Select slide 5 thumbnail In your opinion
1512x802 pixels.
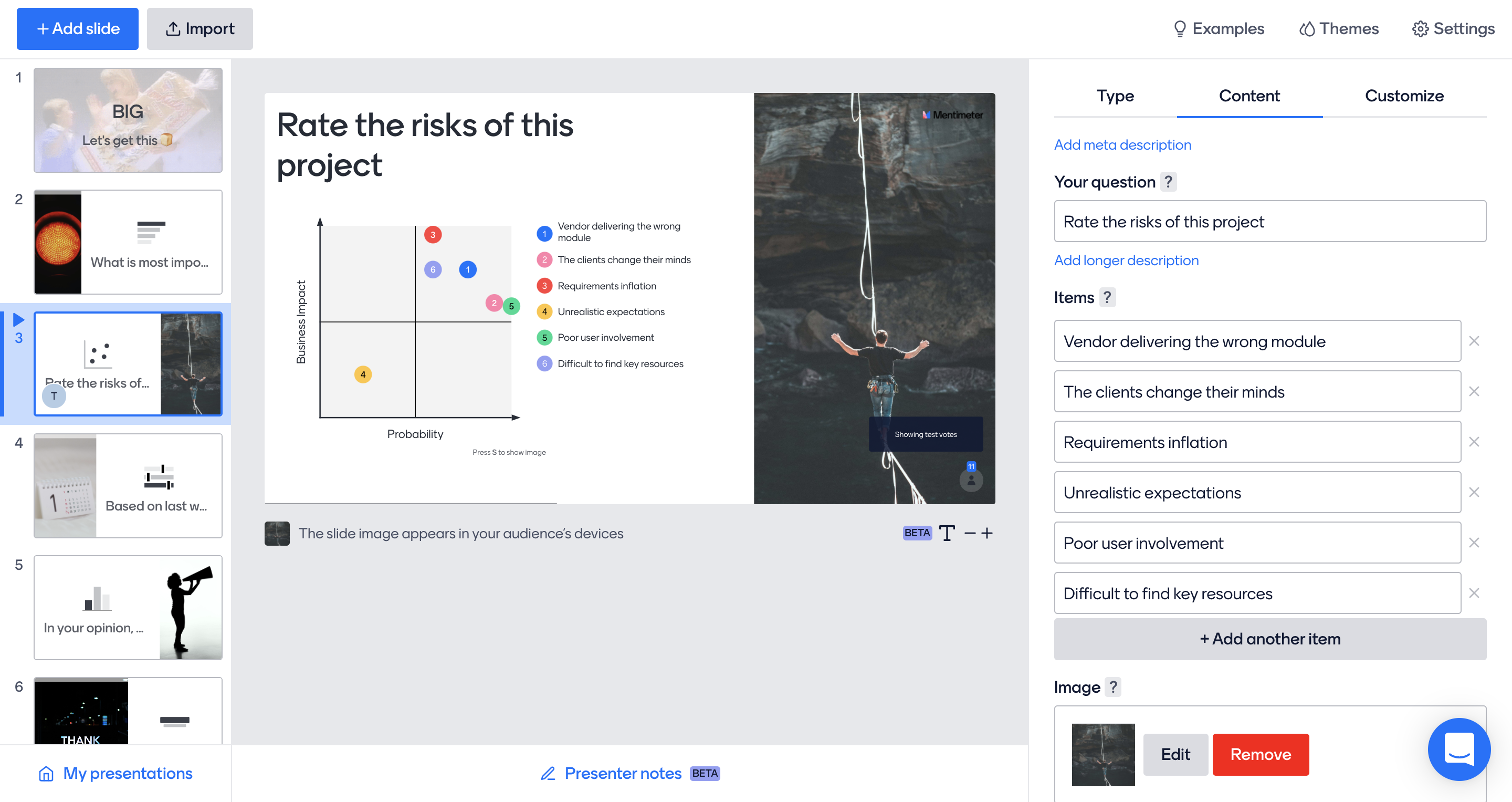click(x=128, y=608)
